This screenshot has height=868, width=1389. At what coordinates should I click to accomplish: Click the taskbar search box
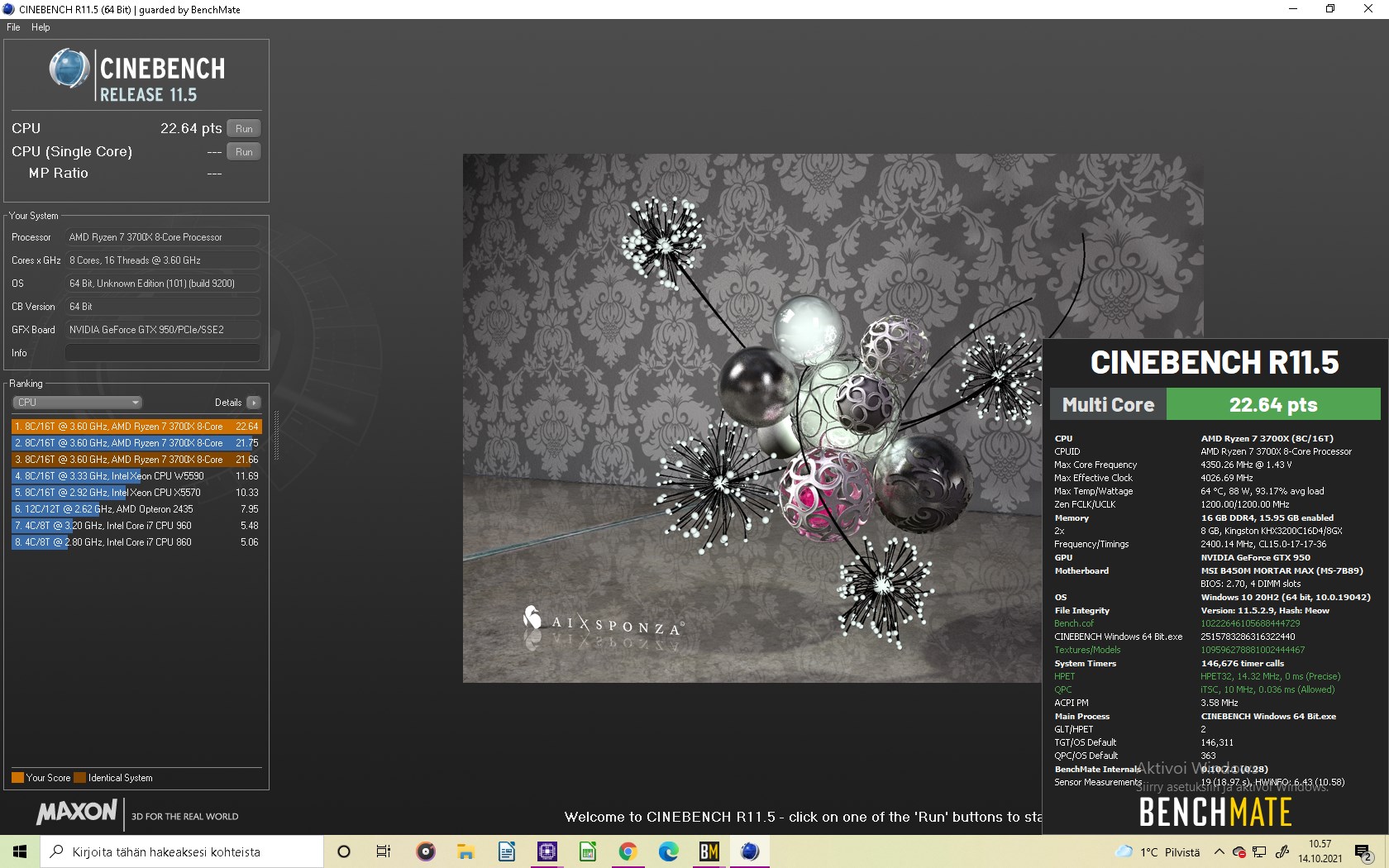click(182, 851)
